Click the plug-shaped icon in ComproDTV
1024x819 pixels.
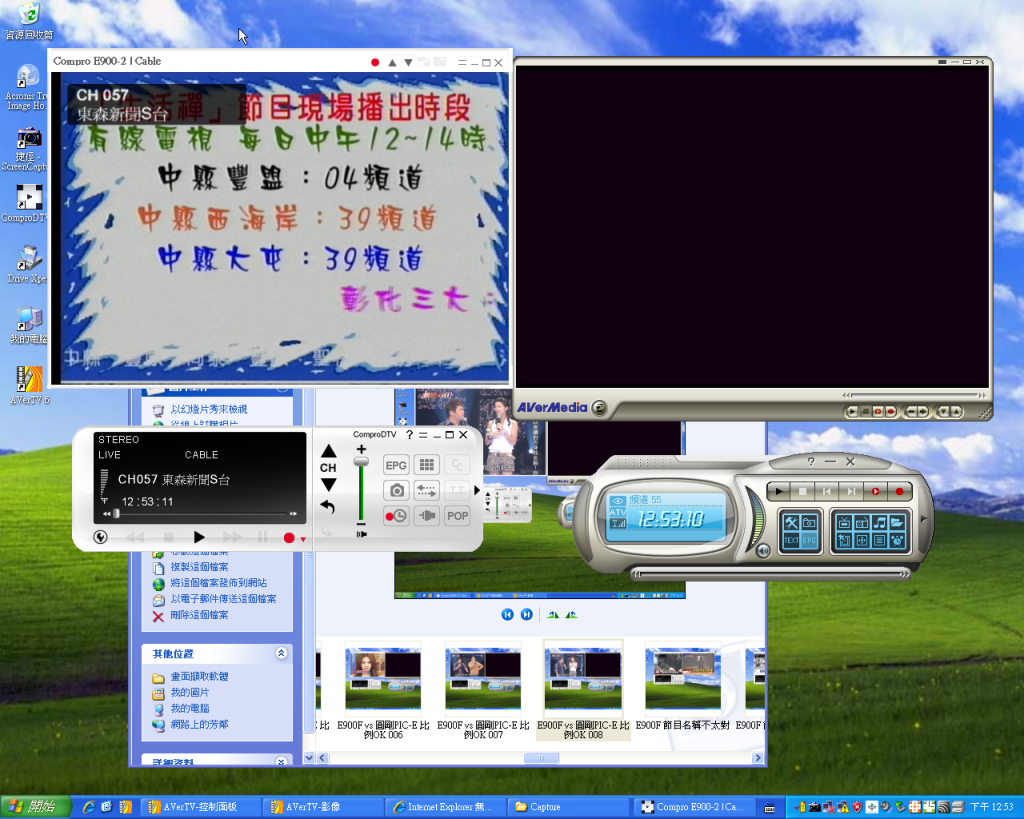426,516
